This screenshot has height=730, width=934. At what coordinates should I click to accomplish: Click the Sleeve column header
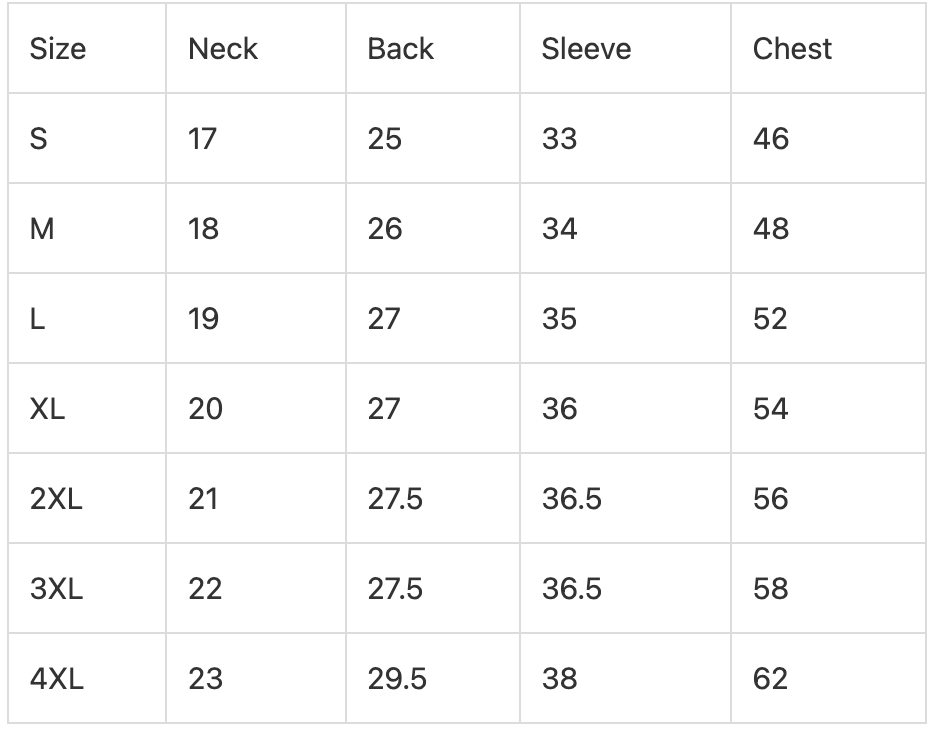tap(586, 49)
